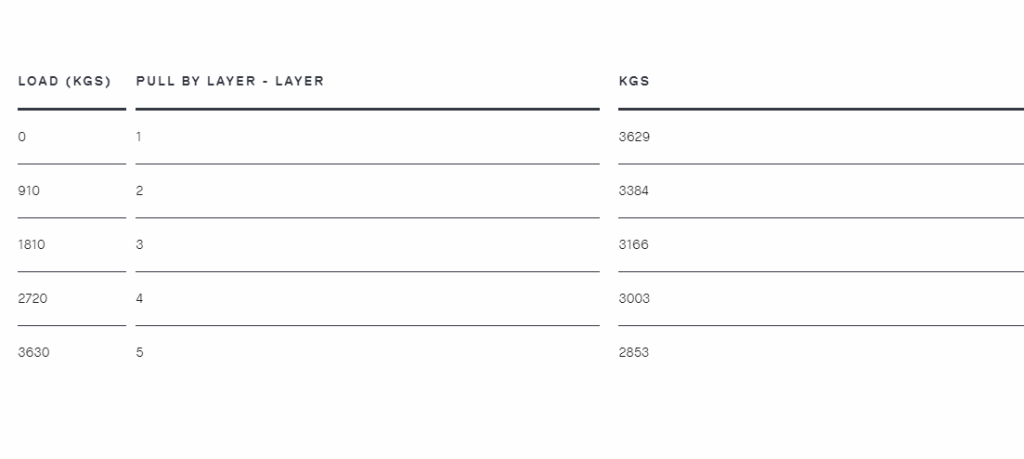
Task: Select the 3003 kgs value
Action: click(x=634, y=298)
